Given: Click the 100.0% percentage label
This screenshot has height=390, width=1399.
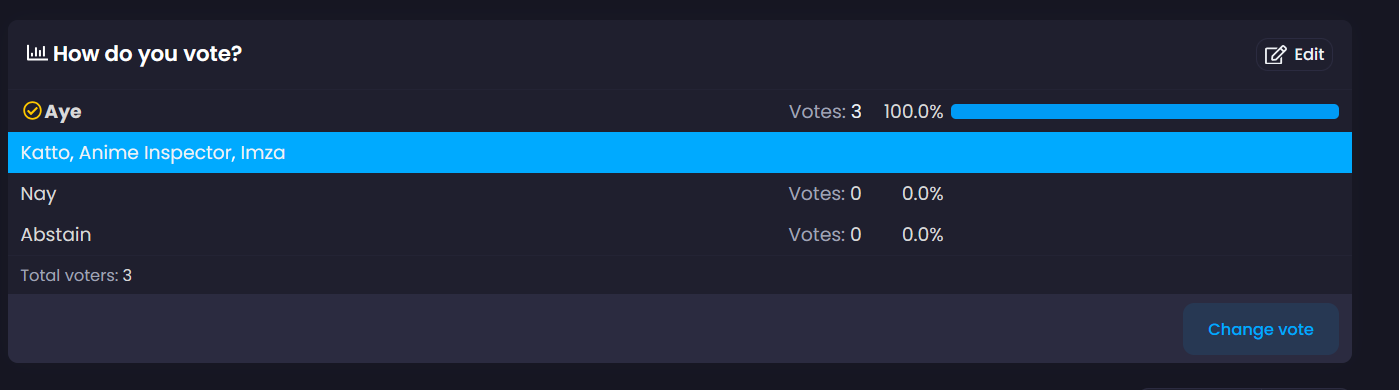Looking at the screenshot, I should click(x=913, y=112).
